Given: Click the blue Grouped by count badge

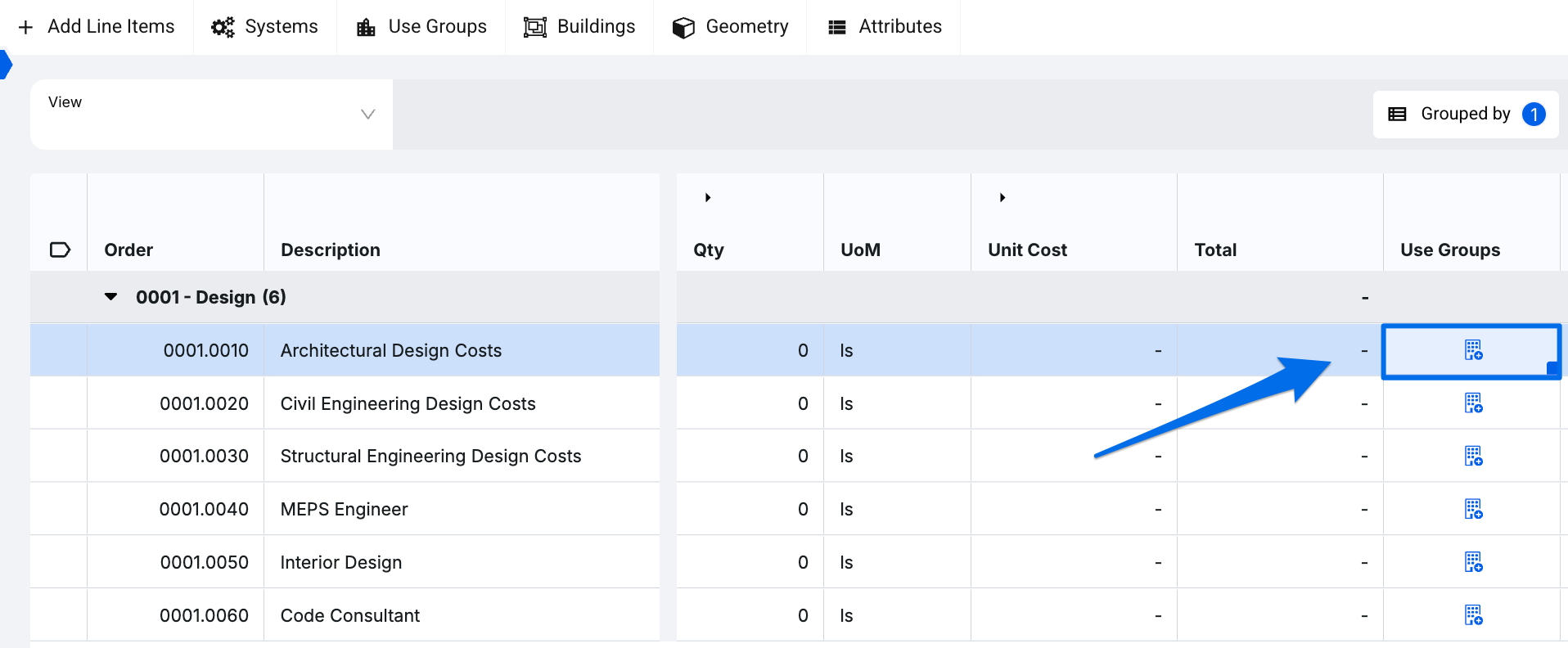Looking at the screenshot, I should (x=1534, y=115).
